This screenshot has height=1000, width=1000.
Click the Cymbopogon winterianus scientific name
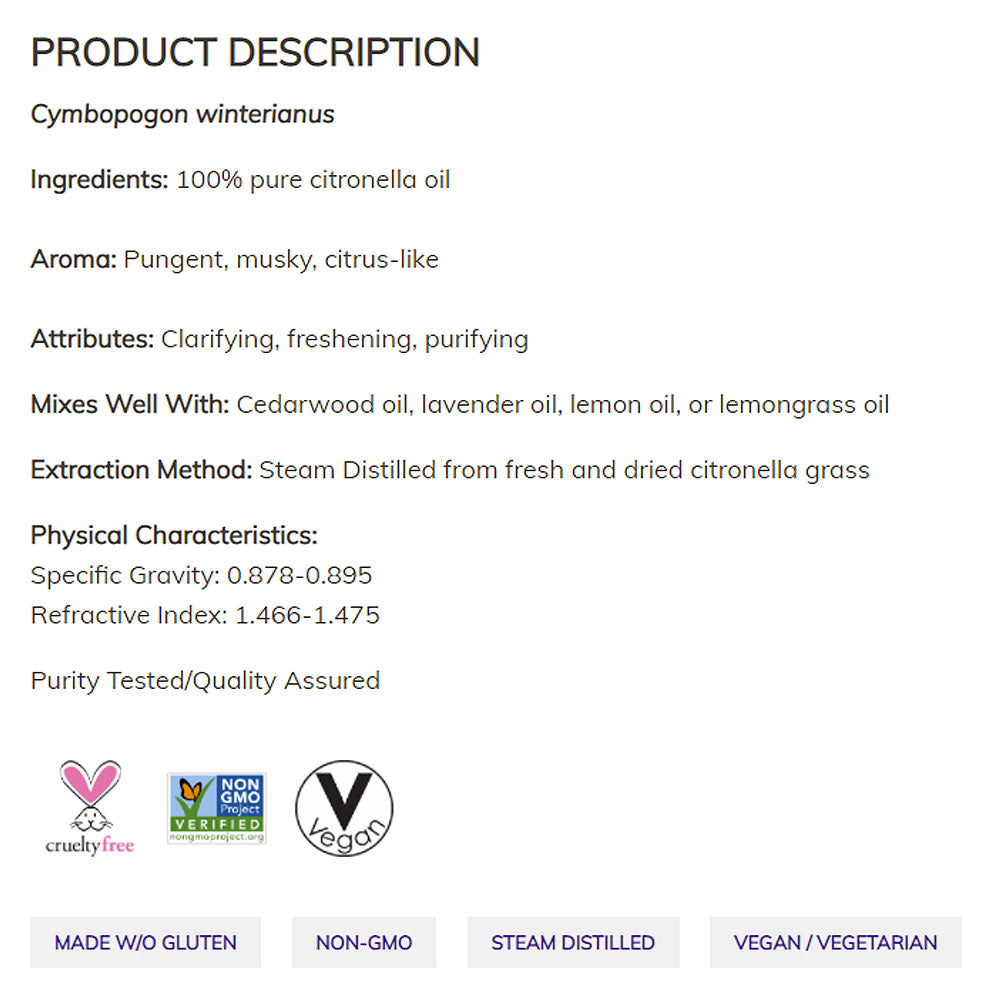click(182, 114)
